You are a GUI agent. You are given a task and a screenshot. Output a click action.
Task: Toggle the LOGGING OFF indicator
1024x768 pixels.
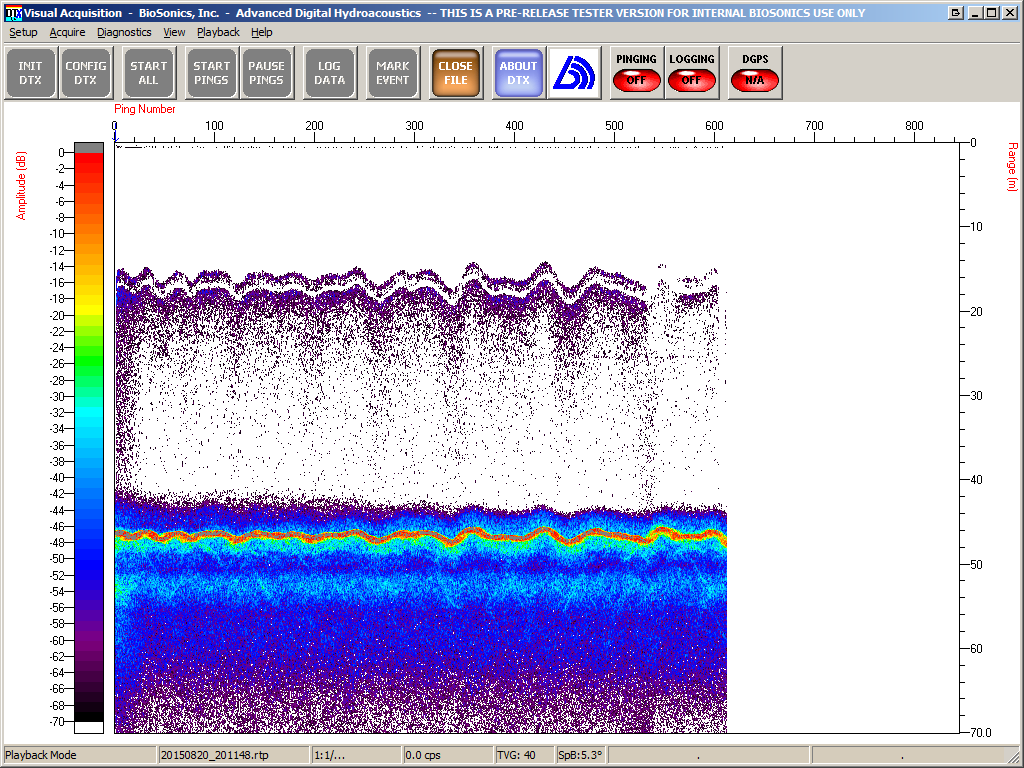[x=692, y=73]
